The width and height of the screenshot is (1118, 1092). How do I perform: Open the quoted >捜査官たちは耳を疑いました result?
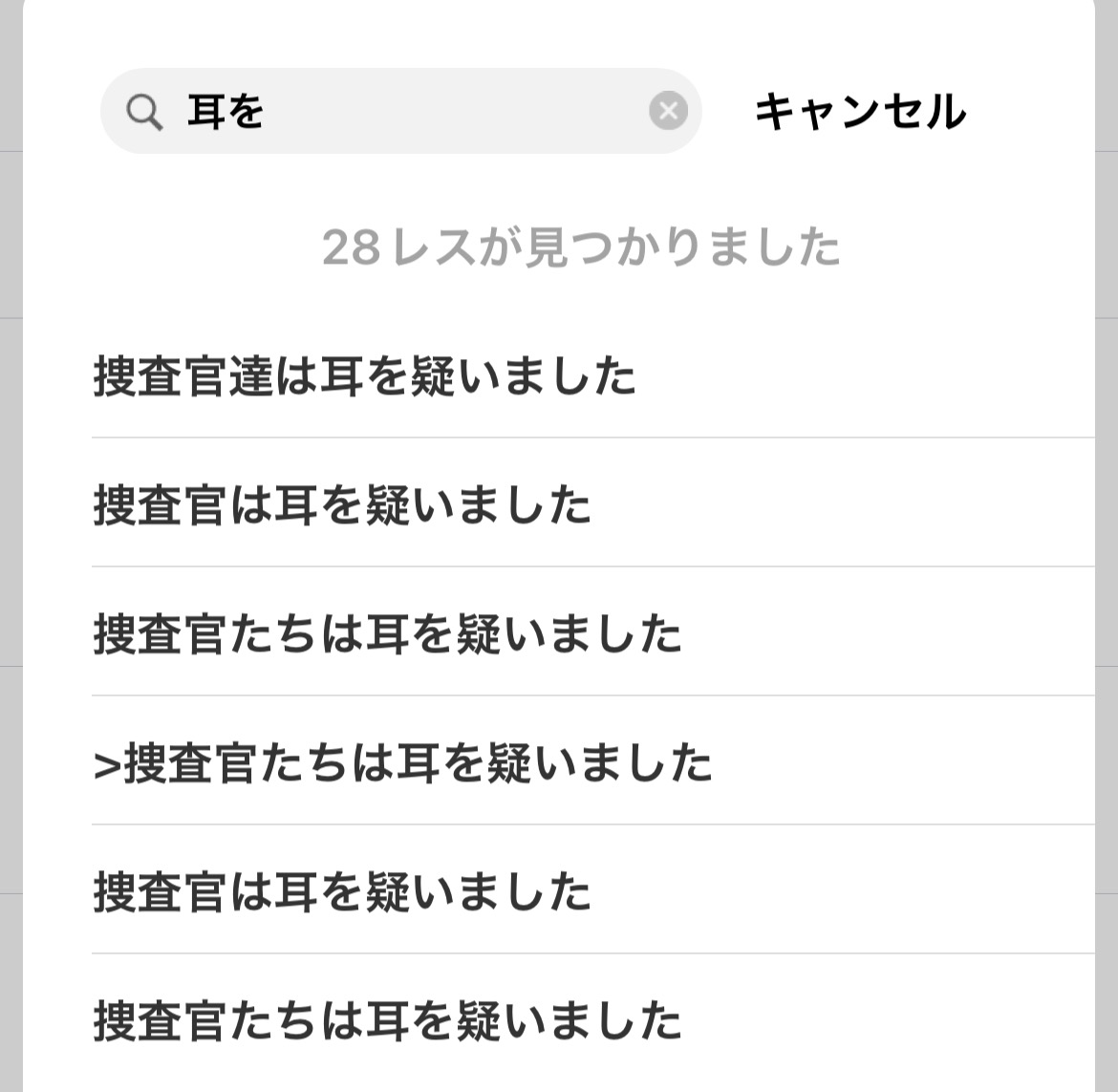coord(402,762)
